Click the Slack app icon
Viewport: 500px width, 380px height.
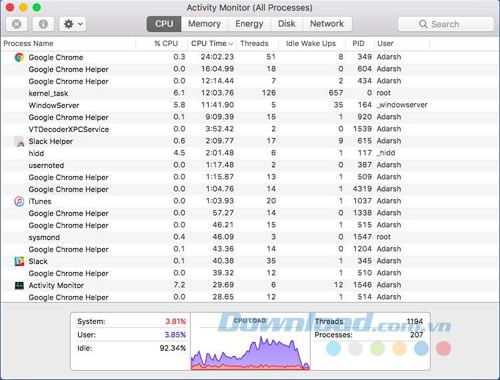pos(19,261)
